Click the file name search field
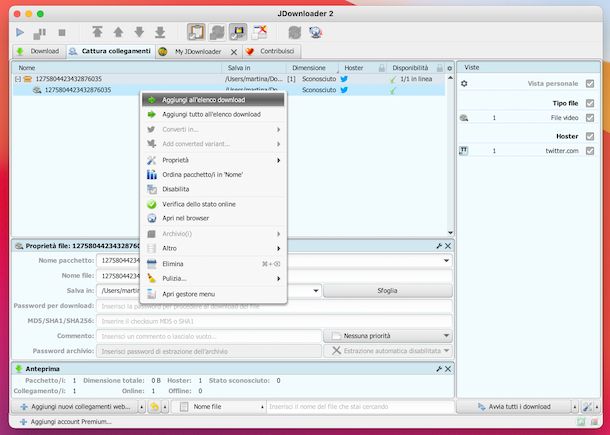This screenshot has width=610, height=435. pyautogui.click(x=360, y=407)
